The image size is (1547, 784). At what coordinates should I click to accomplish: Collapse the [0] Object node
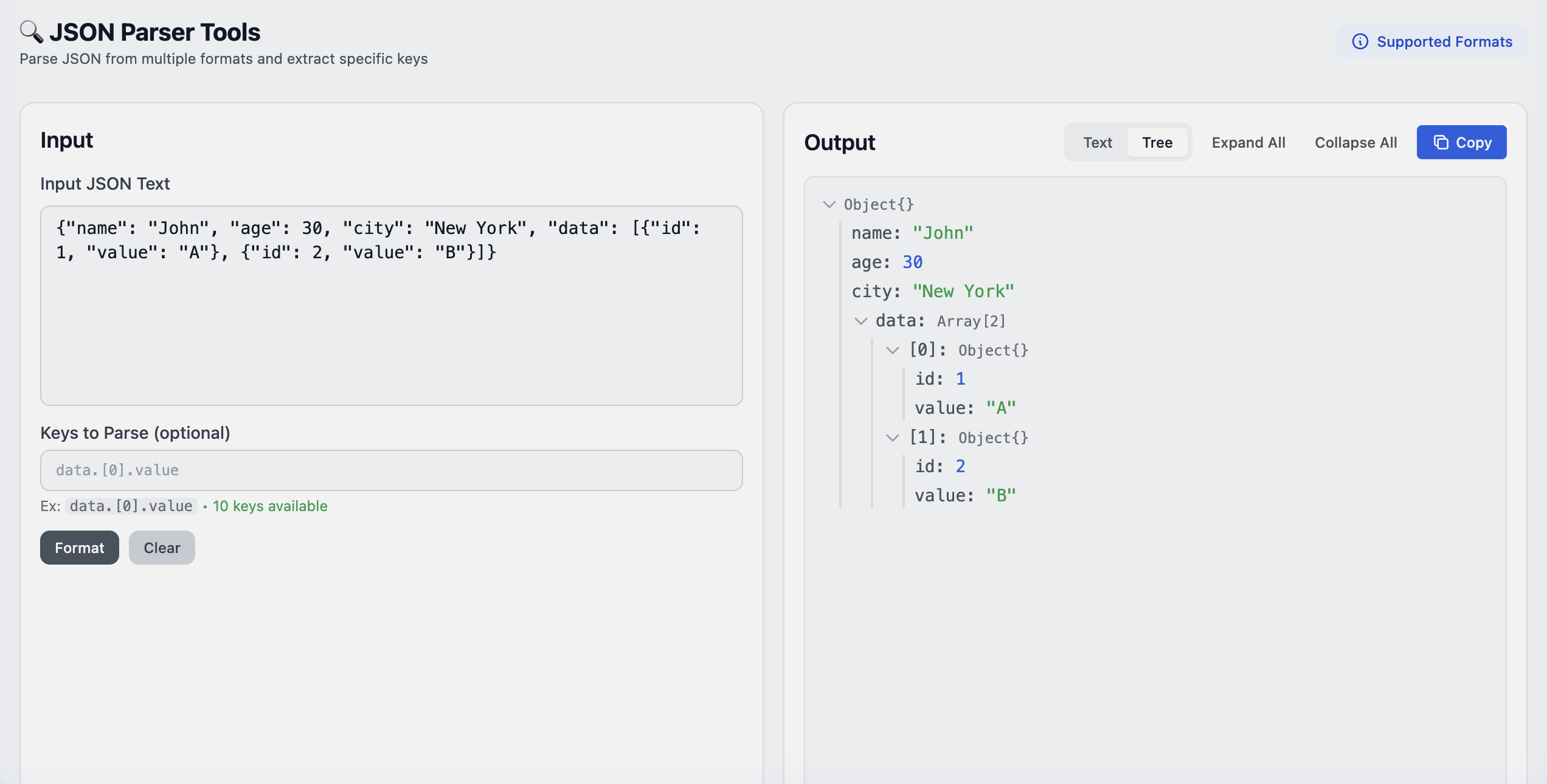tap(892, 350)
